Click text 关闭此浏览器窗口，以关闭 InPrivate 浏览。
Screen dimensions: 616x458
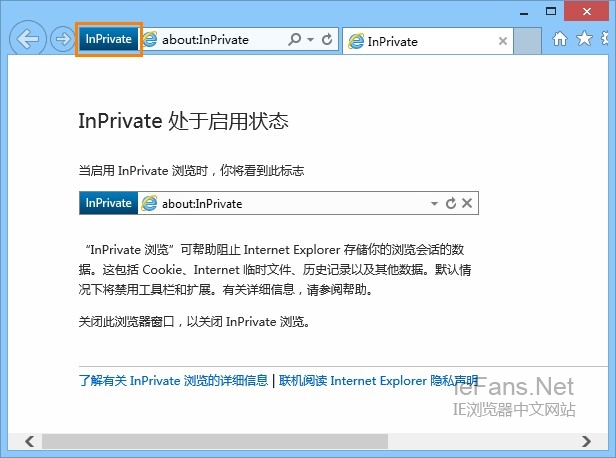tap(194, 322)
